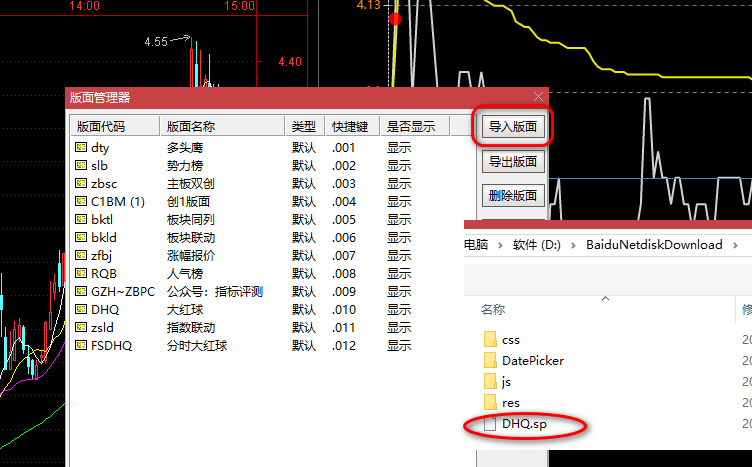
Task: Select the 主板双创 layout name
Action: tap(191, 183)
